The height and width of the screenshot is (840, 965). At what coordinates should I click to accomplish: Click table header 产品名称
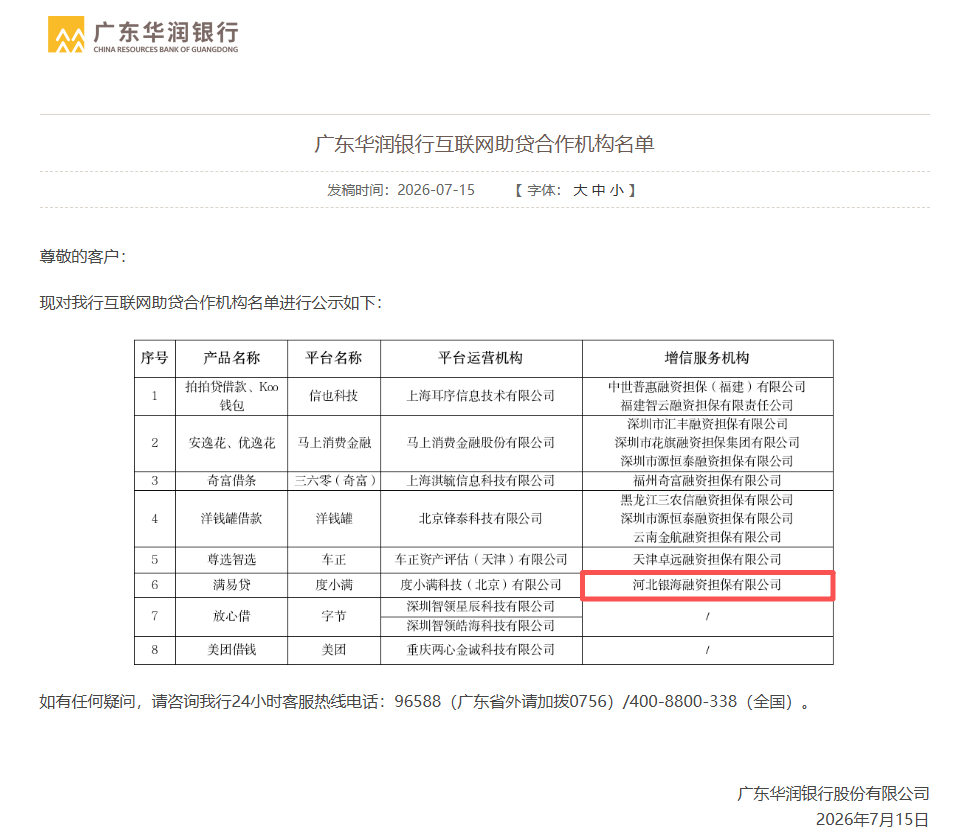pos(231,358)
